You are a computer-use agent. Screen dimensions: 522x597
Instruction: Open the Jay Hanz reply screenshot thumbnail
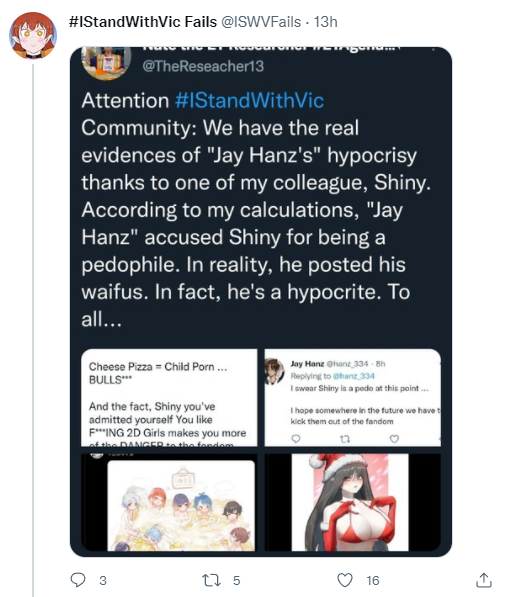[353, 397]
